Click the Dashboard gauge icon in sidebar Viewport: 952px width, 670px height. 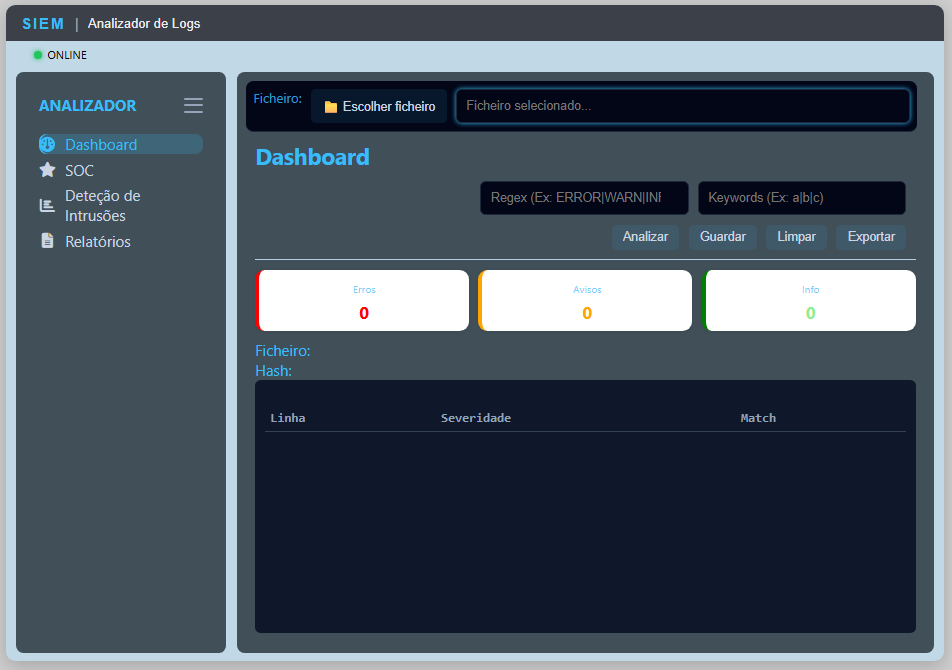(47, 144)
